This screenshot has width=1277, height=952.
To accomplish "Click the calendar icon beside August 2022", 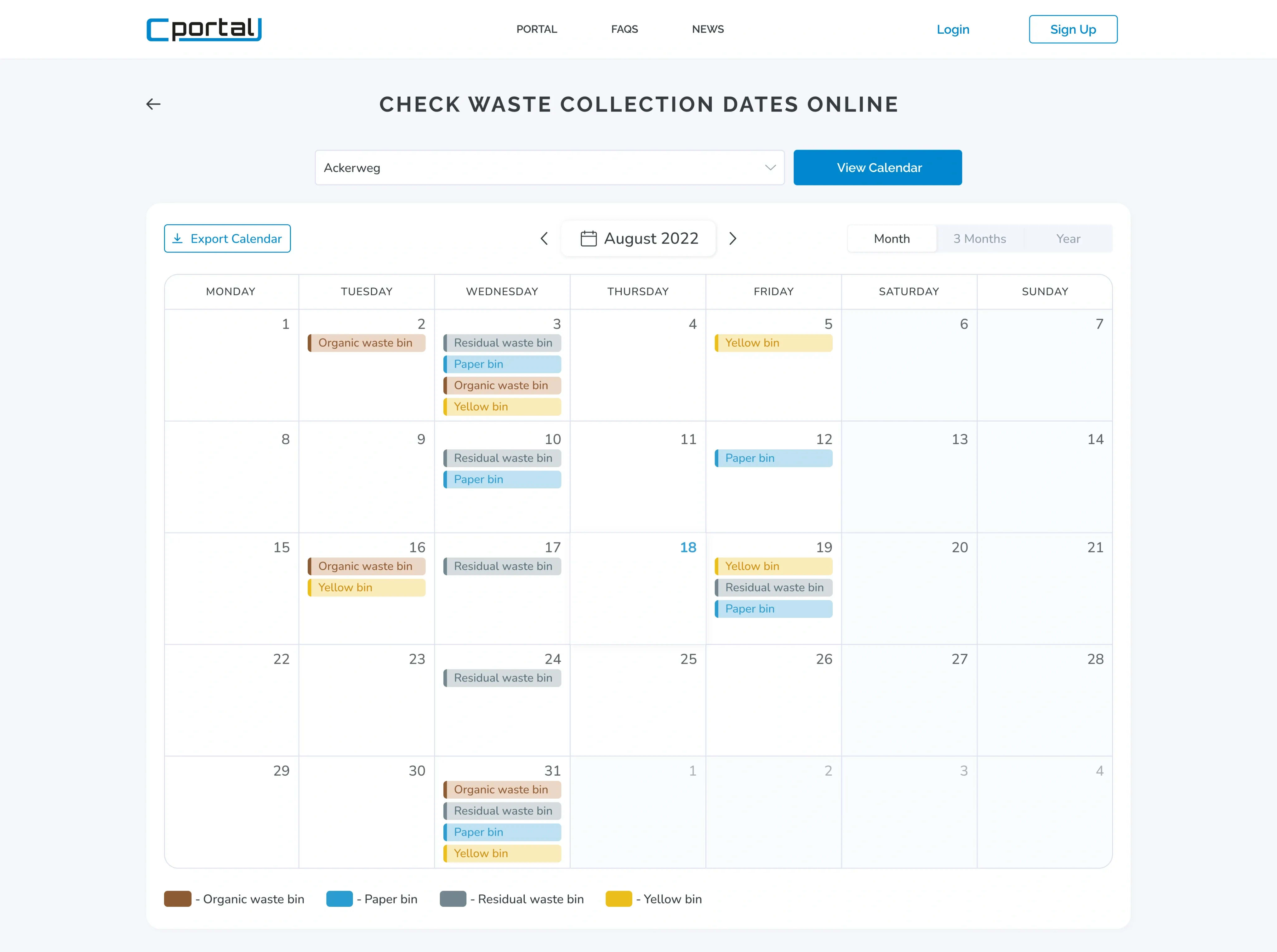I will click(x=588, y=239).
